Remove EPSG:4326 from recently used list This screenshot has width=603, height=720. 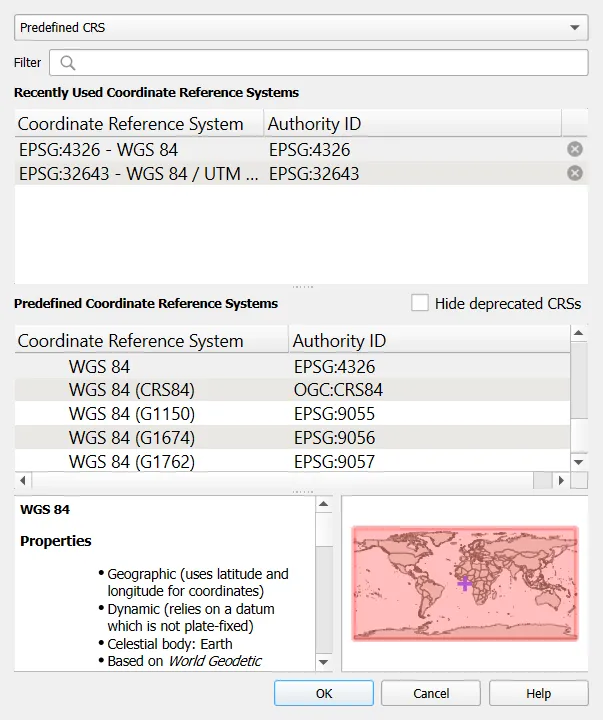575,149
